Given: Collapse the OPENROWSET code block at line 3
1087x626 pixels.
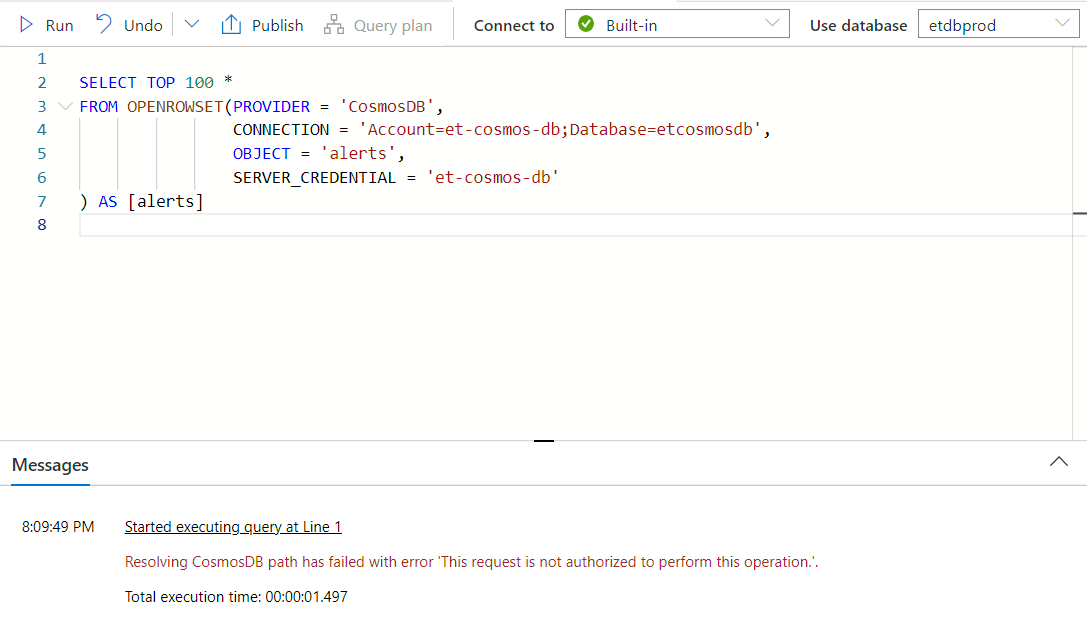Looking at the screenshot, I should 65,106.
